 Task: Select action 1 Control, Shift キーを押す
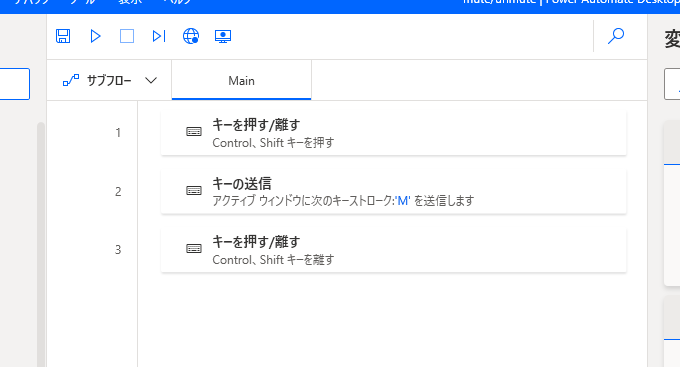click(x=393, y=133)
